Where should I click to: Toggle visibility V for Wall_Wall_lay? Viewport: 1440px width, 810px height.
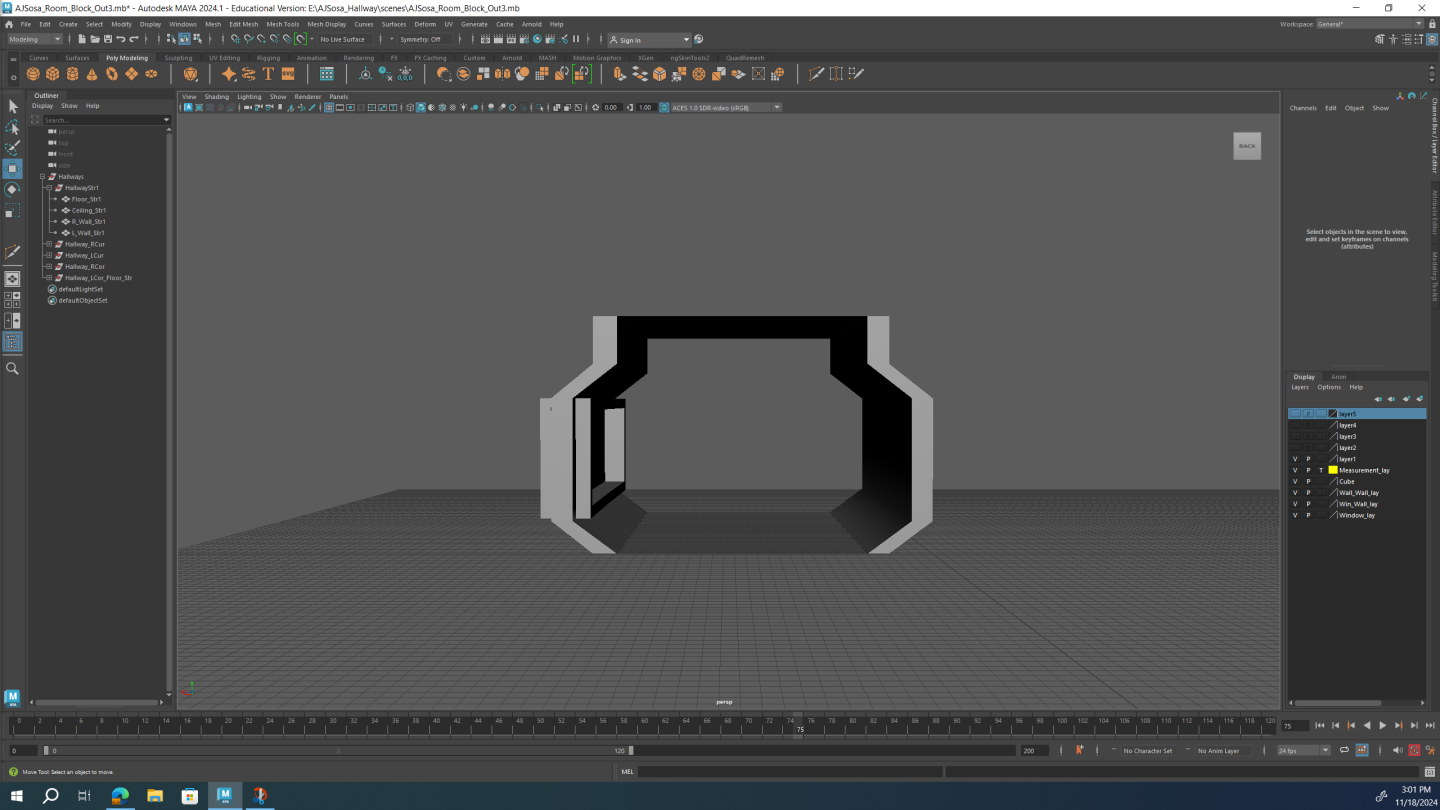coord(1295,493)
